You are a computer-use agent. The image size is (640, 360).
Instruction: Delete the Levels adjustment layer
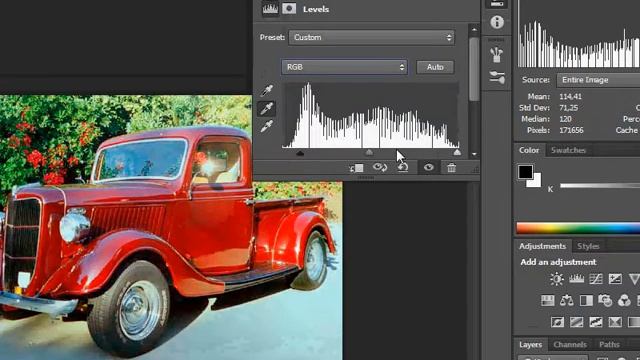451,167
